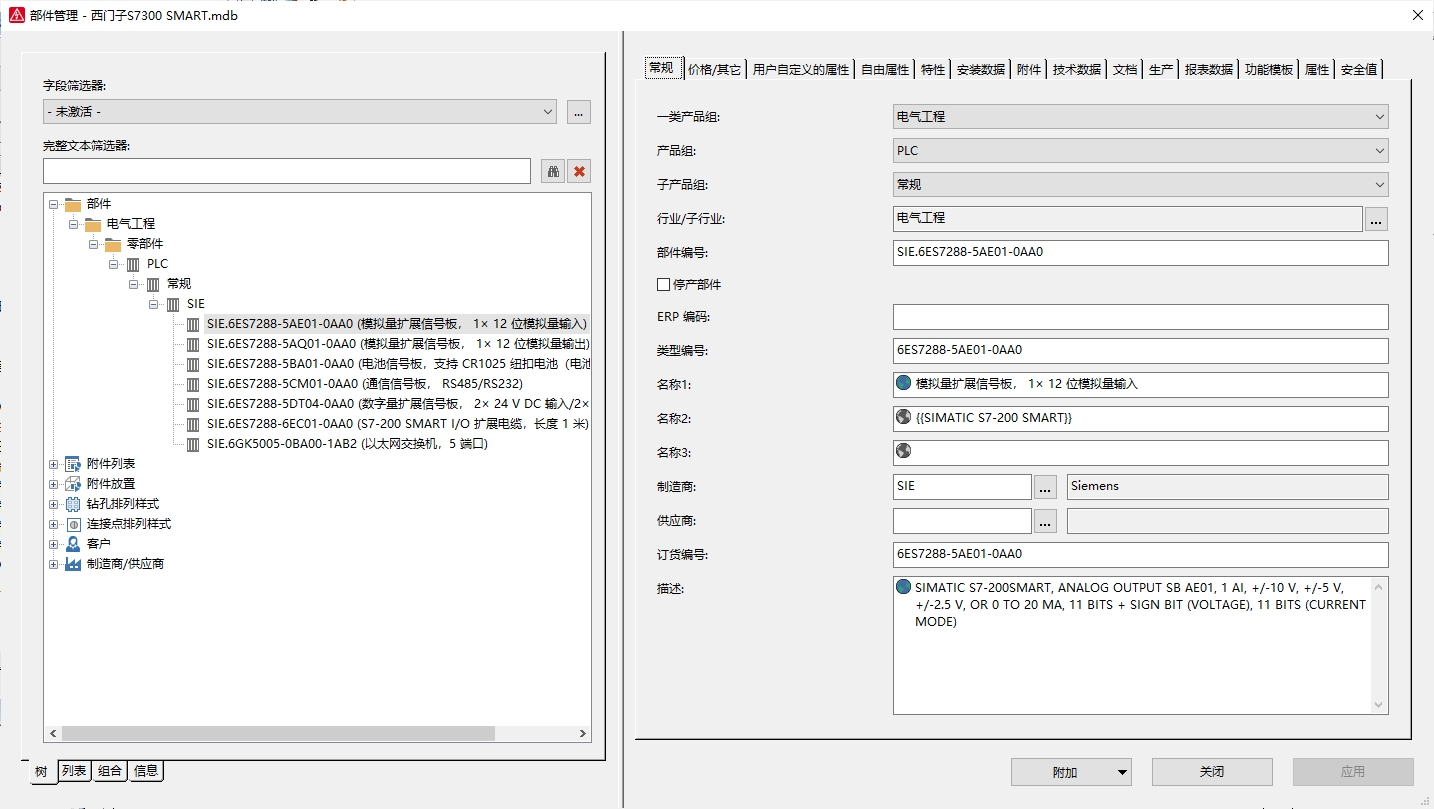Screen dimensions: 1434x809
Task: Select the 制造商/供应商 factory icon node
Action: click(x=73, y=564)
